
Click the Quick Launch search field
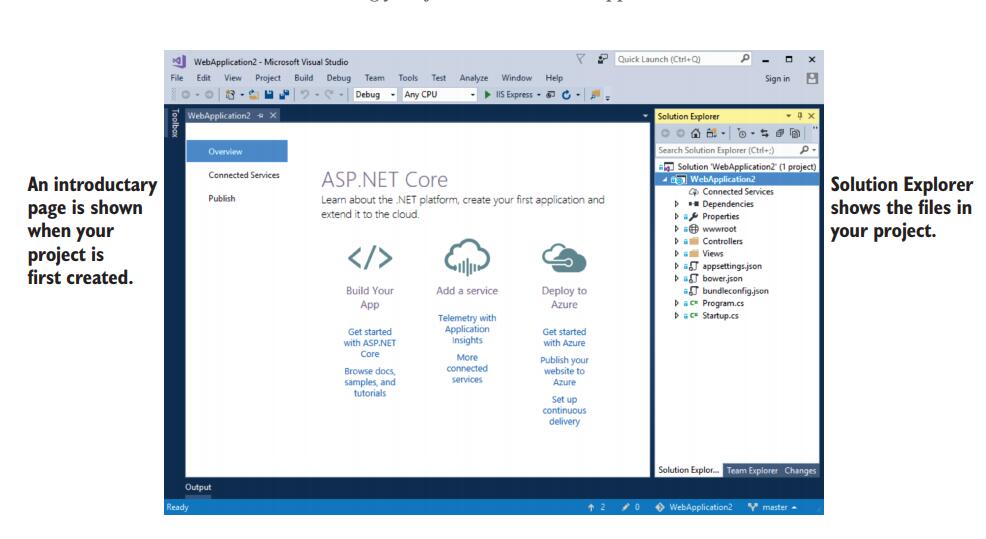coord(683,58)
